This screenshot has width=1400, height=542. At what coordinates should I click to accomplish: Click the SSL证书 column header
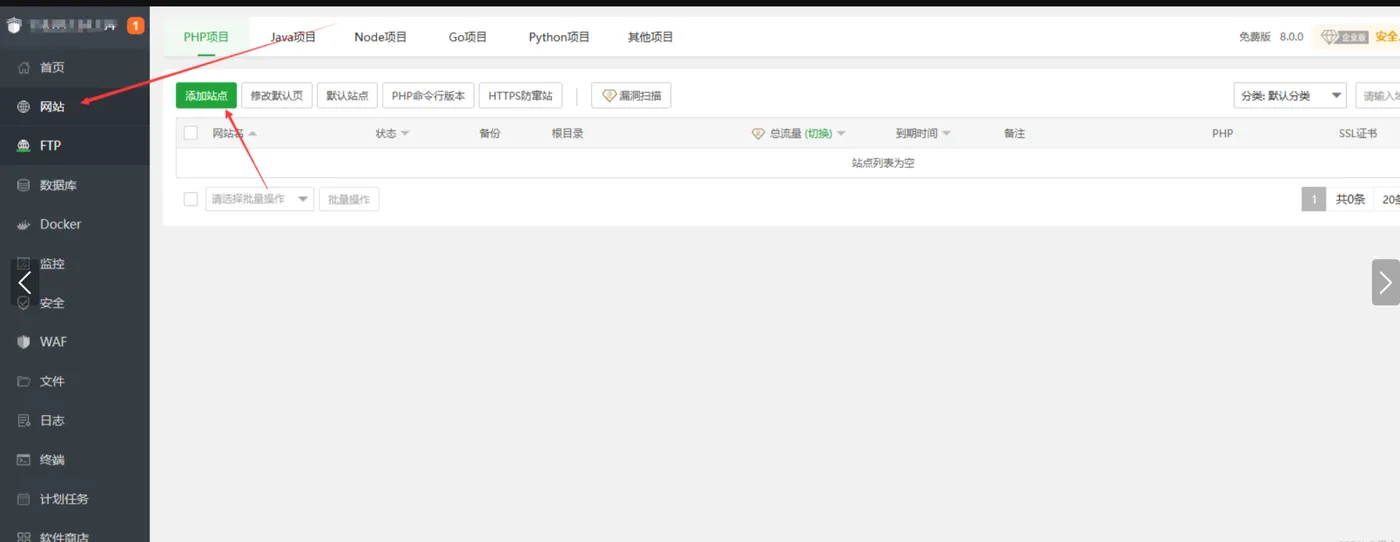click(x=1358, y=133)
